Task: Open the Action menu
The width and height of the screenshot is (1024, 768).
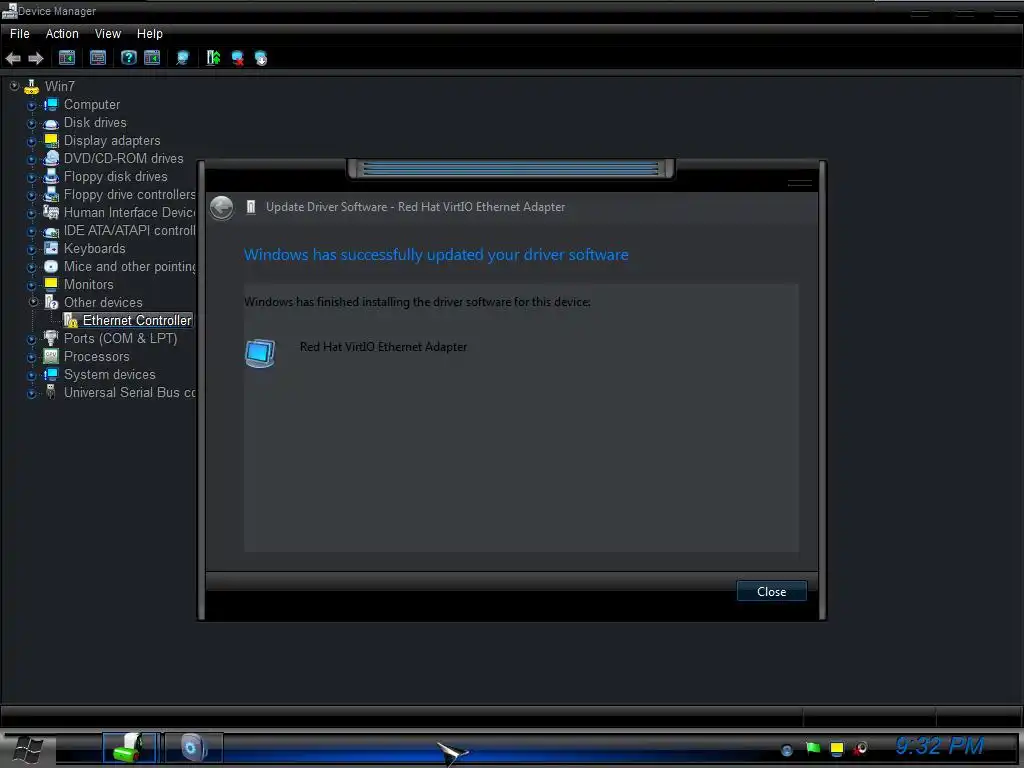Action: 62,33
